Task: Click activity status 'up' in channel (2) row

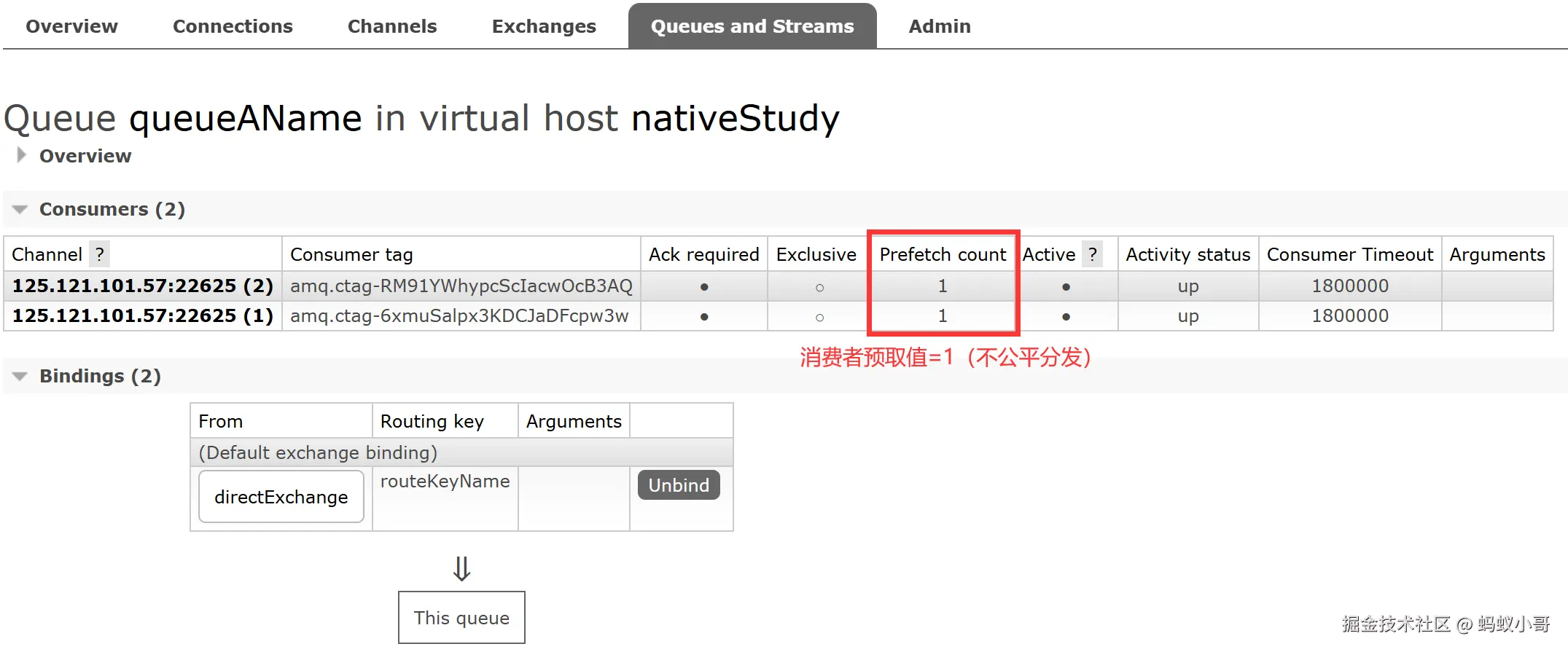Action: [x=1188, y=286]
